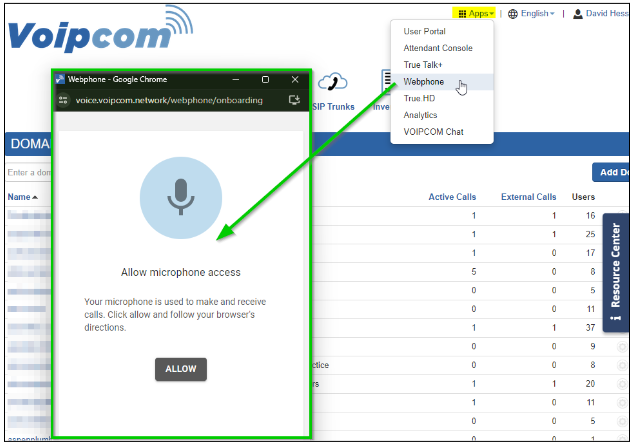Click the Users value 37
Screen dimensions: 635x445
point(590,328)
